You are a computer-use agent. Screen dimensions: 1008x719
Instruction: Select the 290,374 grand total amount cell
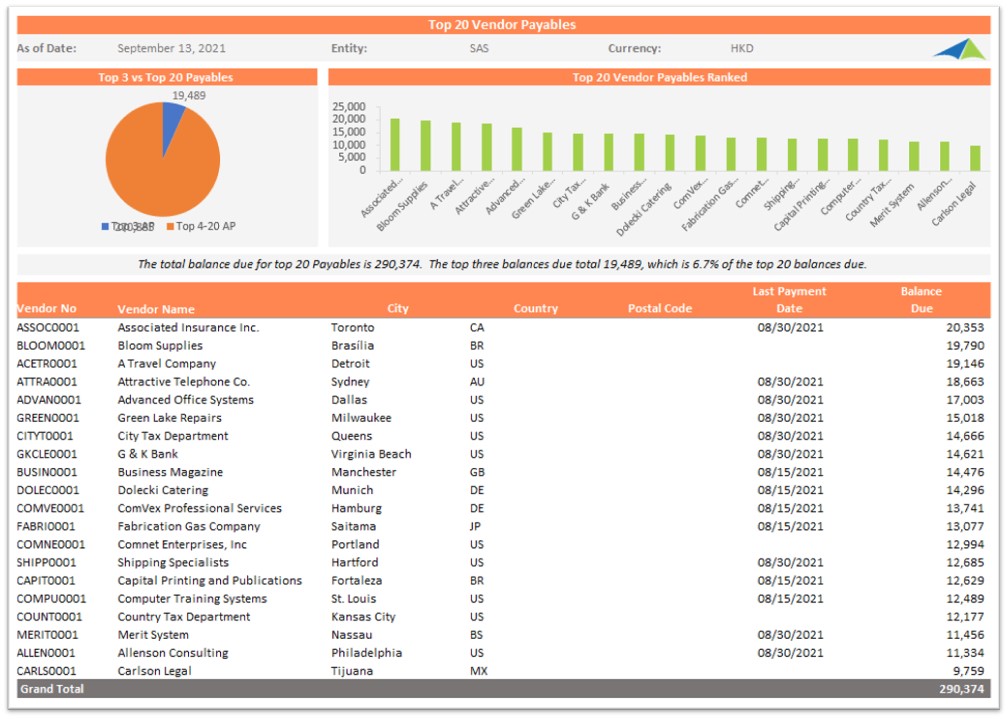click(960, 689)
